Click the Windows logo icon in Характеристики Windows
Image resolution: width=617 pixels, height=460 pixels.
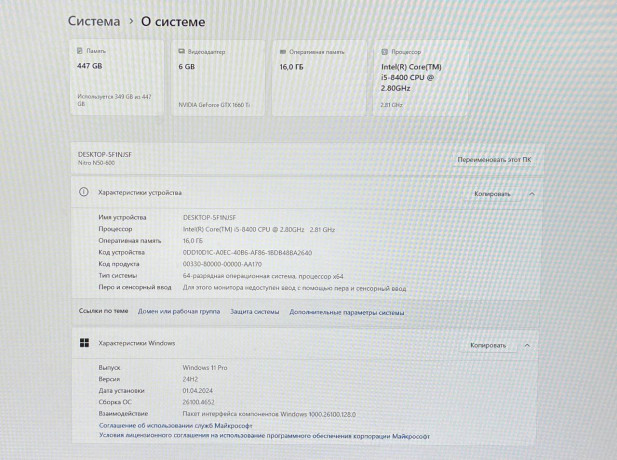(84, 343)
